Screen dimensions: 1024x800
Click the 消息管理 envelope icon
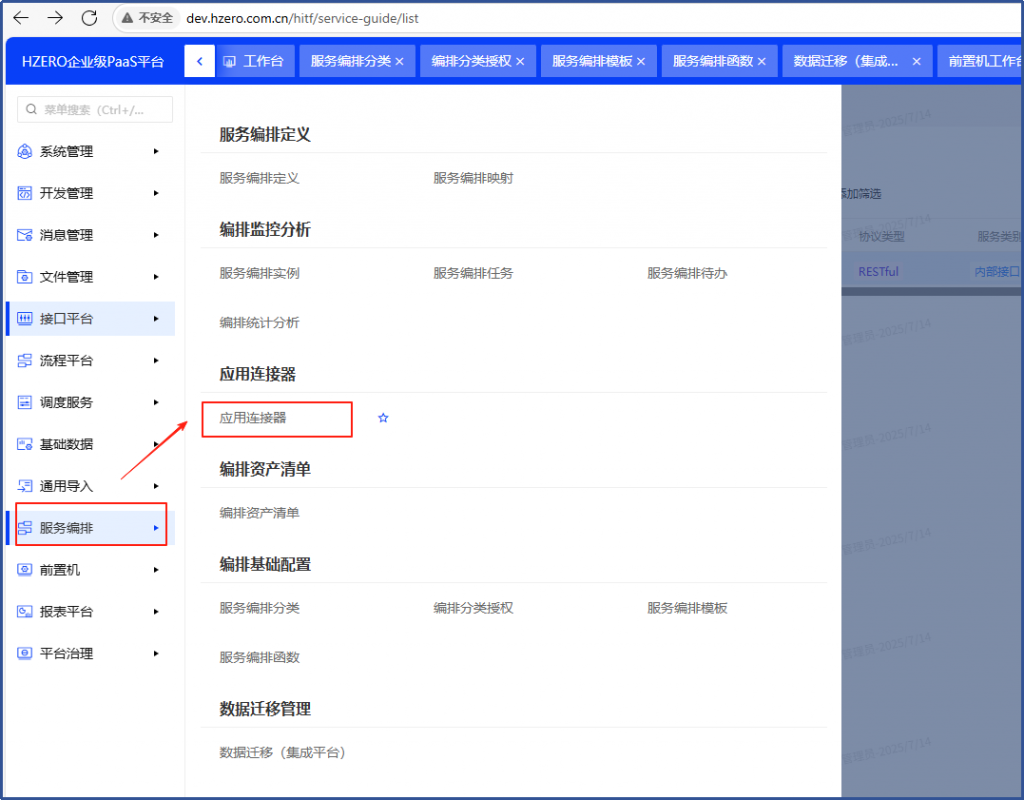point(25,235)
